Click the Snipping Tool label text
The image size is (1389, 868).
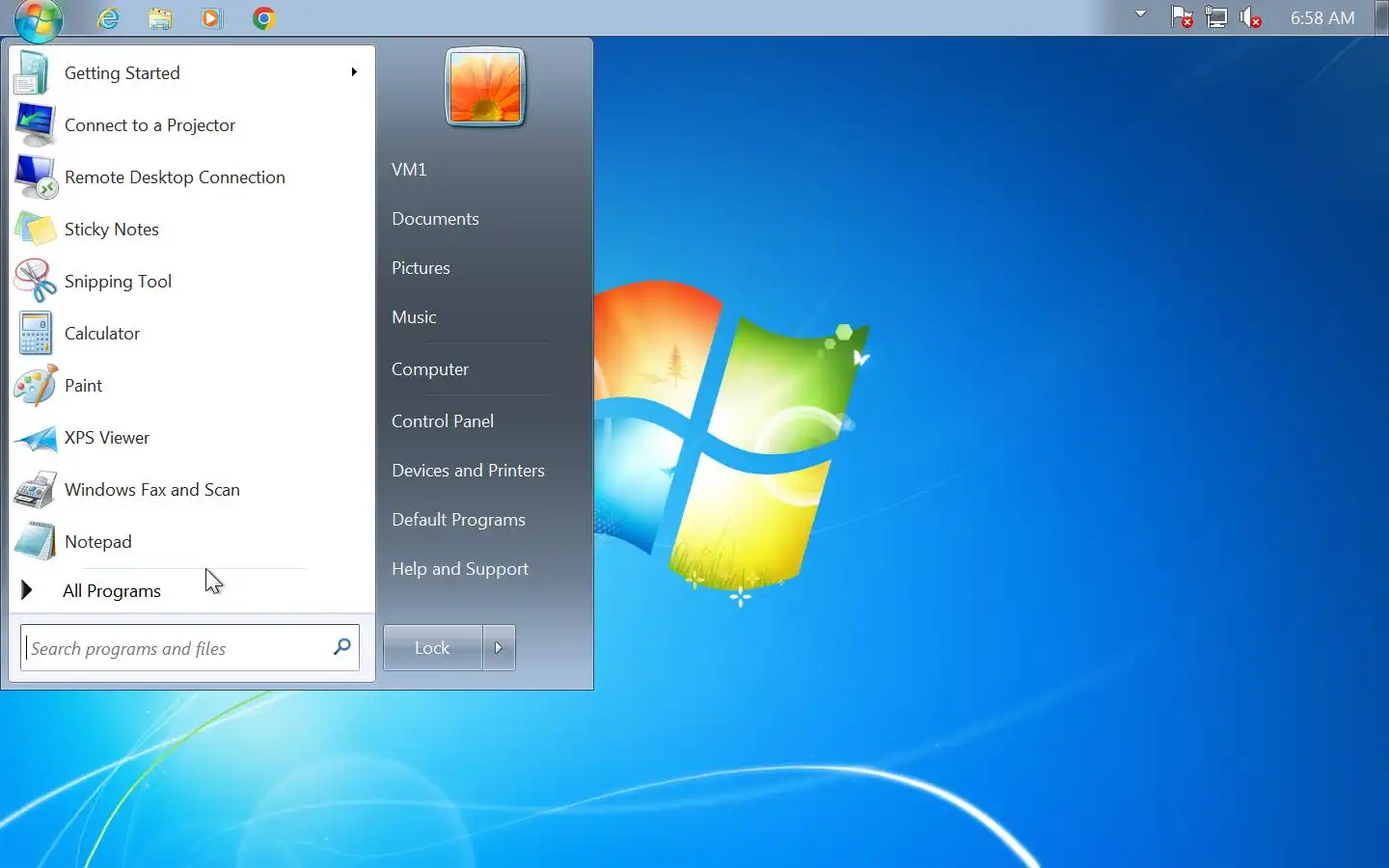click(118, 282)
